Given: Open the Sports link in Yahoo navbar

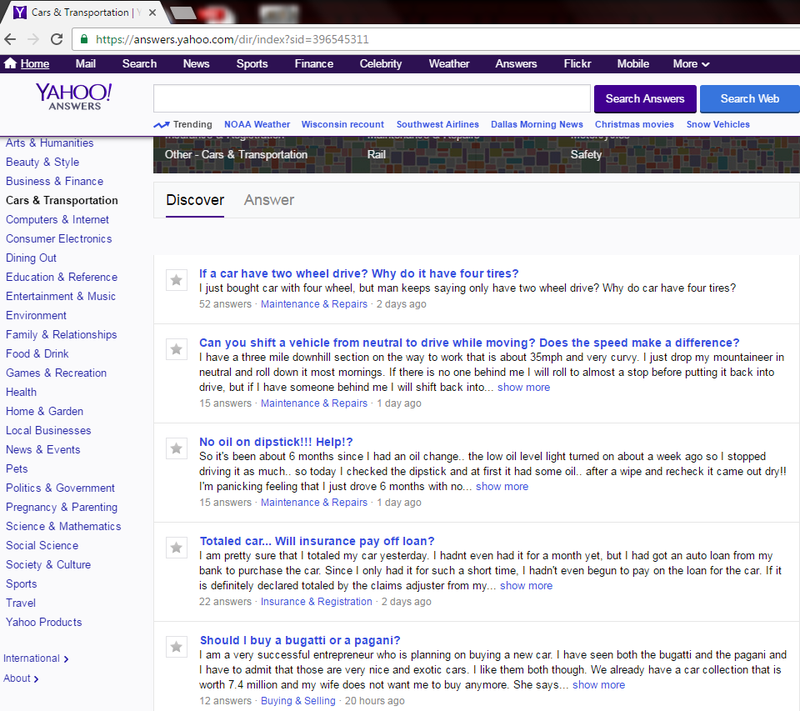Looking at the screenshot, I should [252, 64].
